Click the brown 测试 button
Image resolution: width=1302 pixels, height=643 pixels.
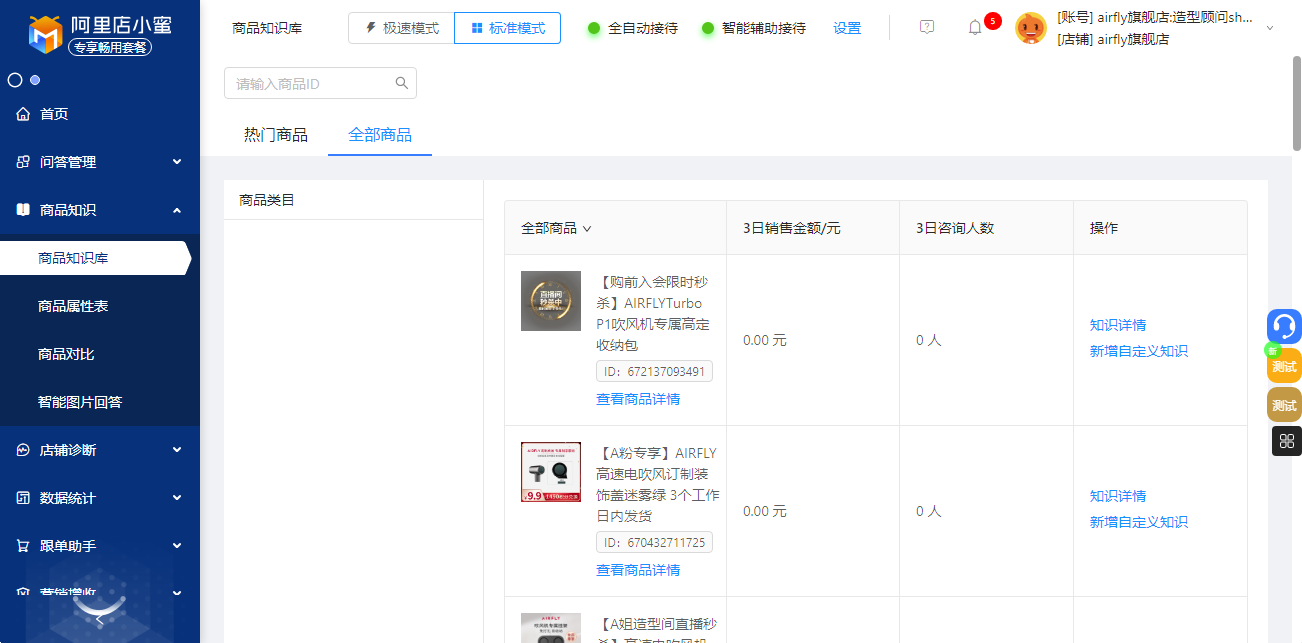point(1284,405)
